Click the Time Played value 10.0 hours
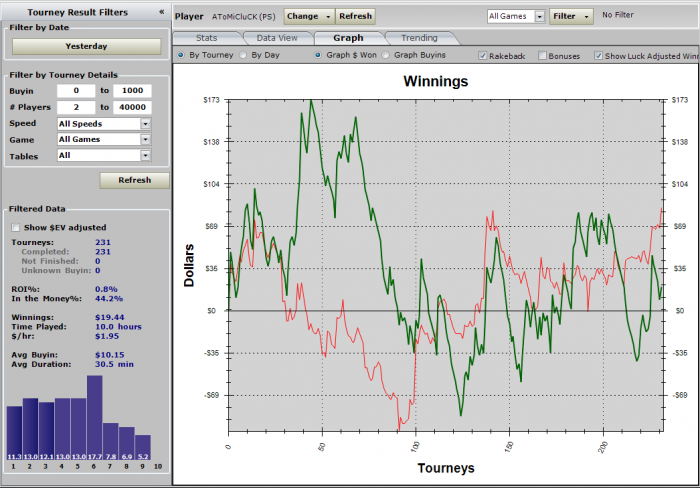The image size is (700, 488). pos(118,327)
